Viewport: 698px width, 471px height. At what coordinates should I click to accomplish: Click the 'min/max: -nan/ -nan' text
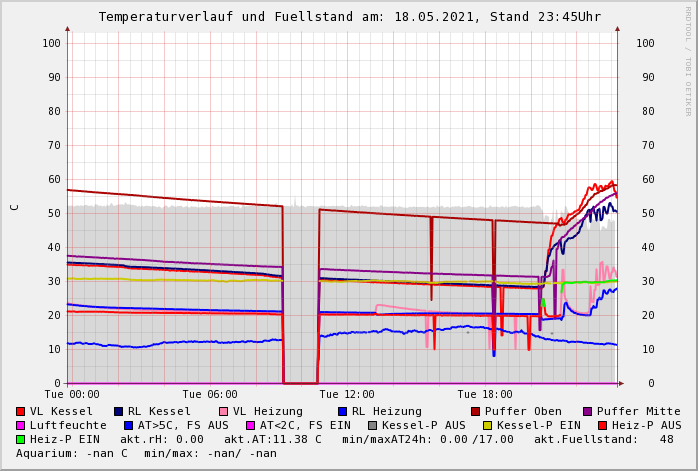point(211,454)
